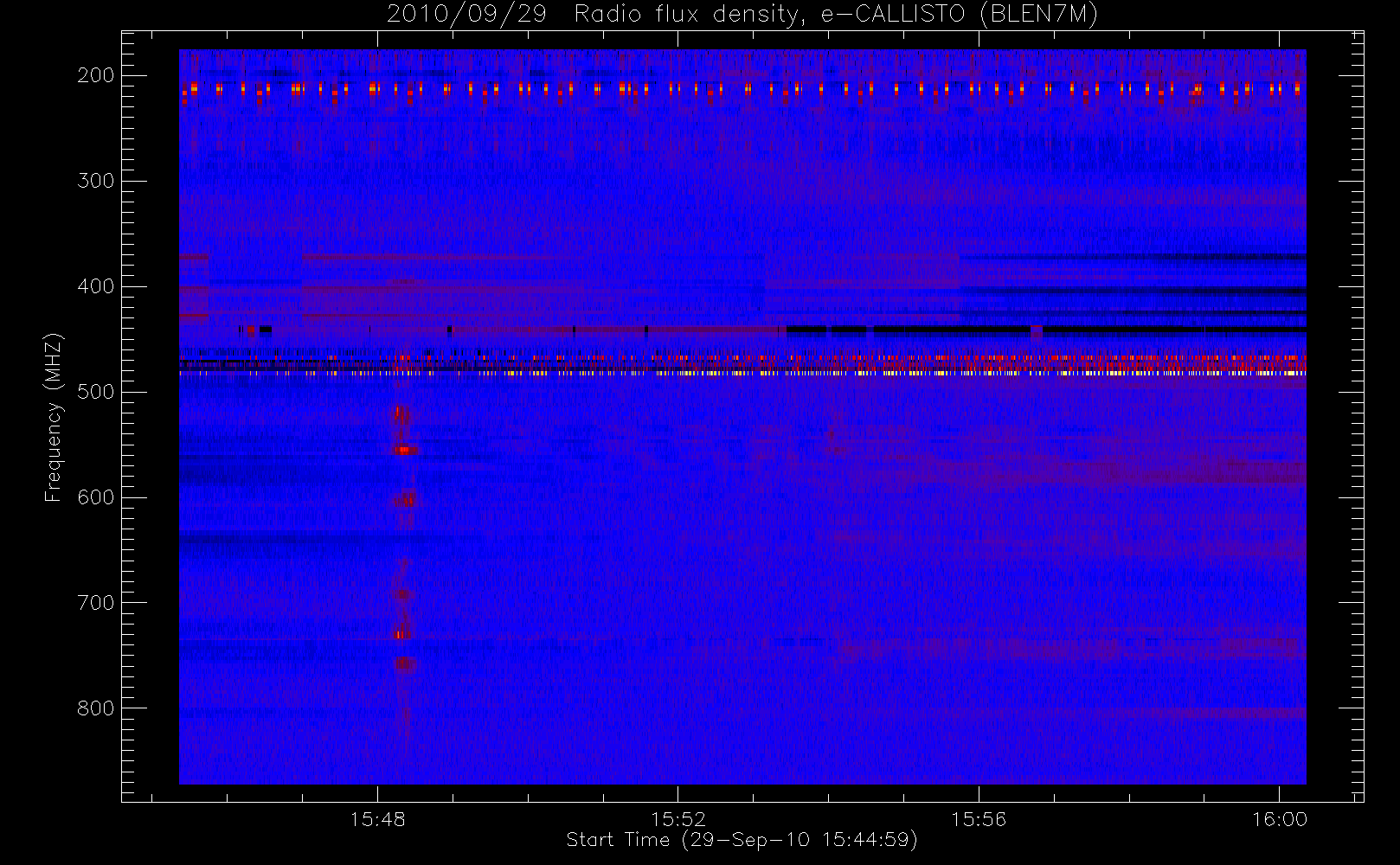Click the 16:00 time tick label

tap(1279, 819)
